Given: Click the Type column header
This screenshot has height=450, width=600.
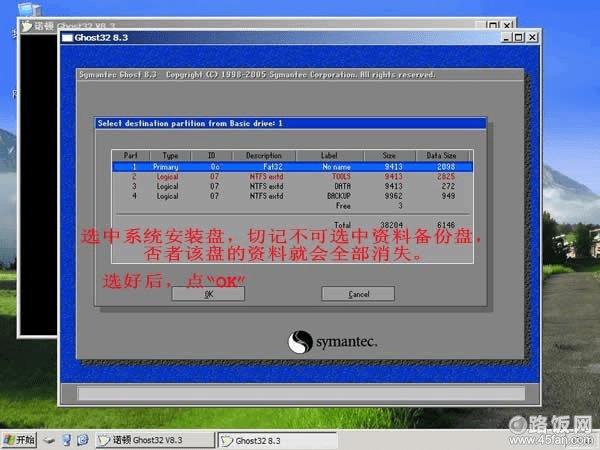Looking at the screenshot, I should coord(170,155).
